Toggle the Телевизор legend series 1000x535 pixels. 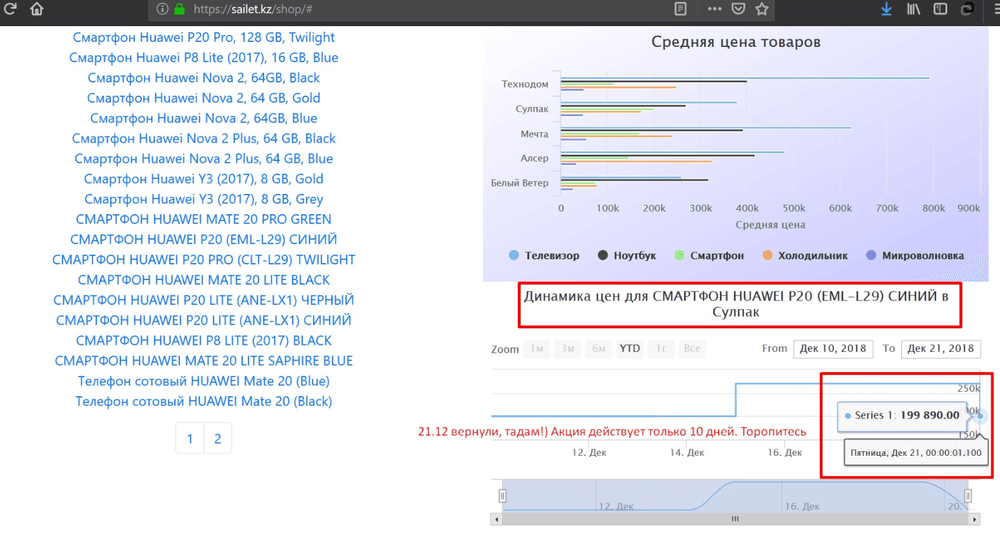pyautogui.click(x=544, y=255)
